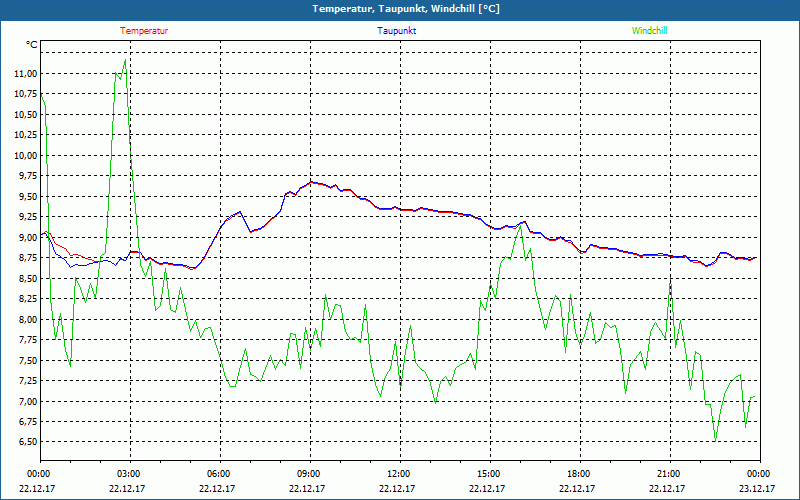Click the 6,50 y-axis value
This screenshot has height=500, width=800.
29,442
